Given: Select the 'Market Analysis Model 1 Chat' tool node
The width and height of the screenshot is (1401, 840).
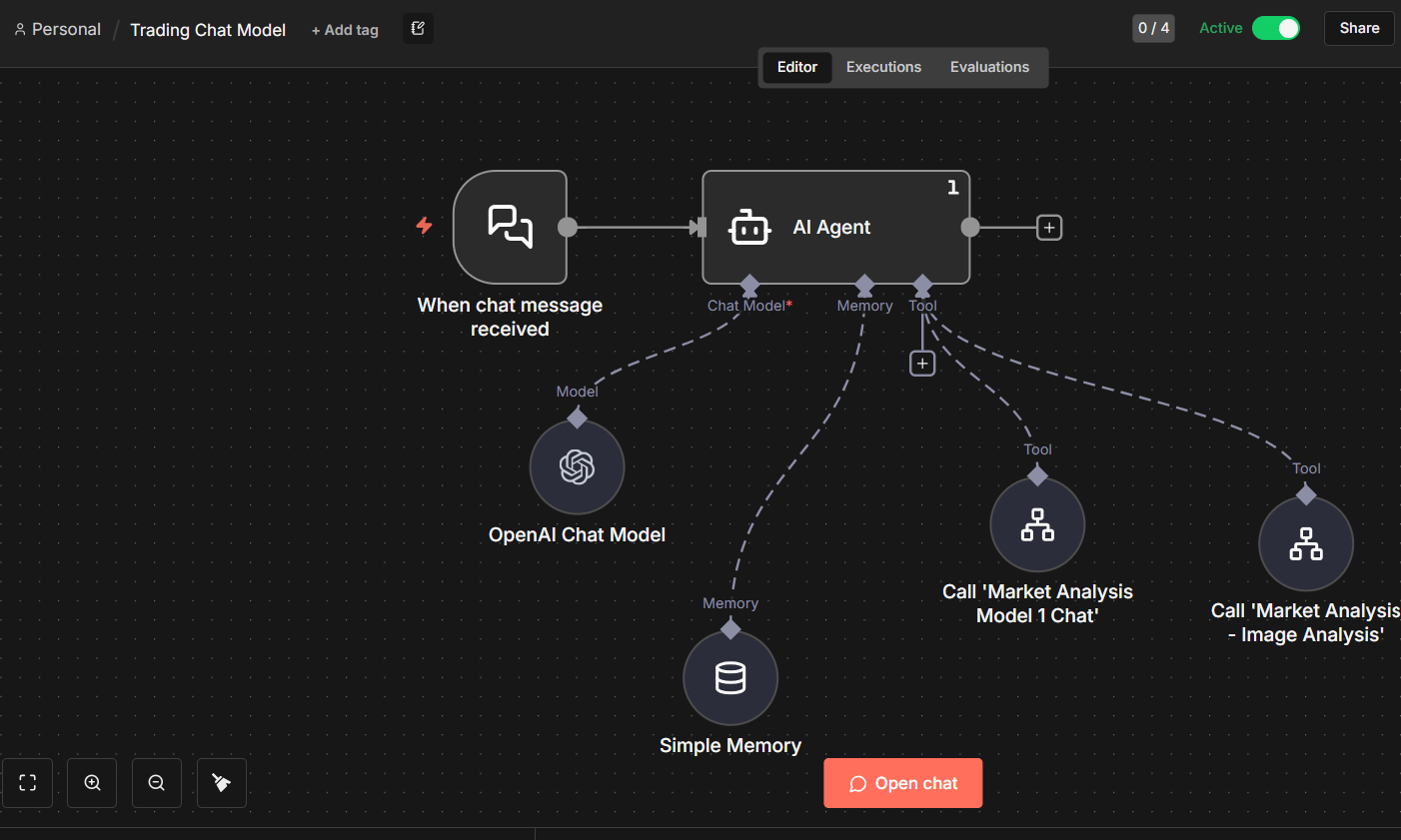Looking at the screenshot, I should pos(1037,523).
